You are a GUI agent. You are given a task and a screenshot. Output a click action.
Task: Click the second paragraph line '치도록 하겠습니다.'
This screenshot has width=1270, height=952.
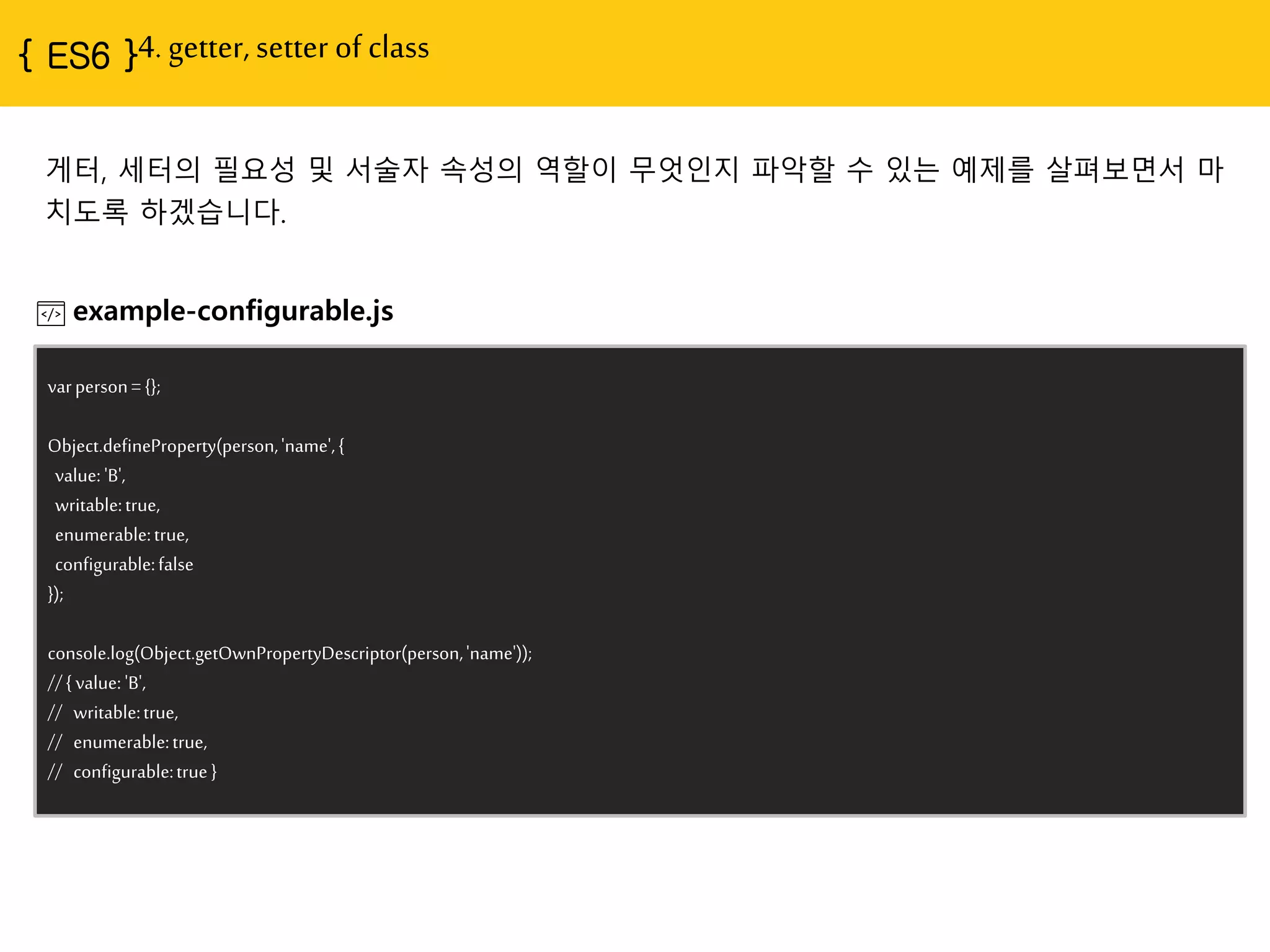166,211
